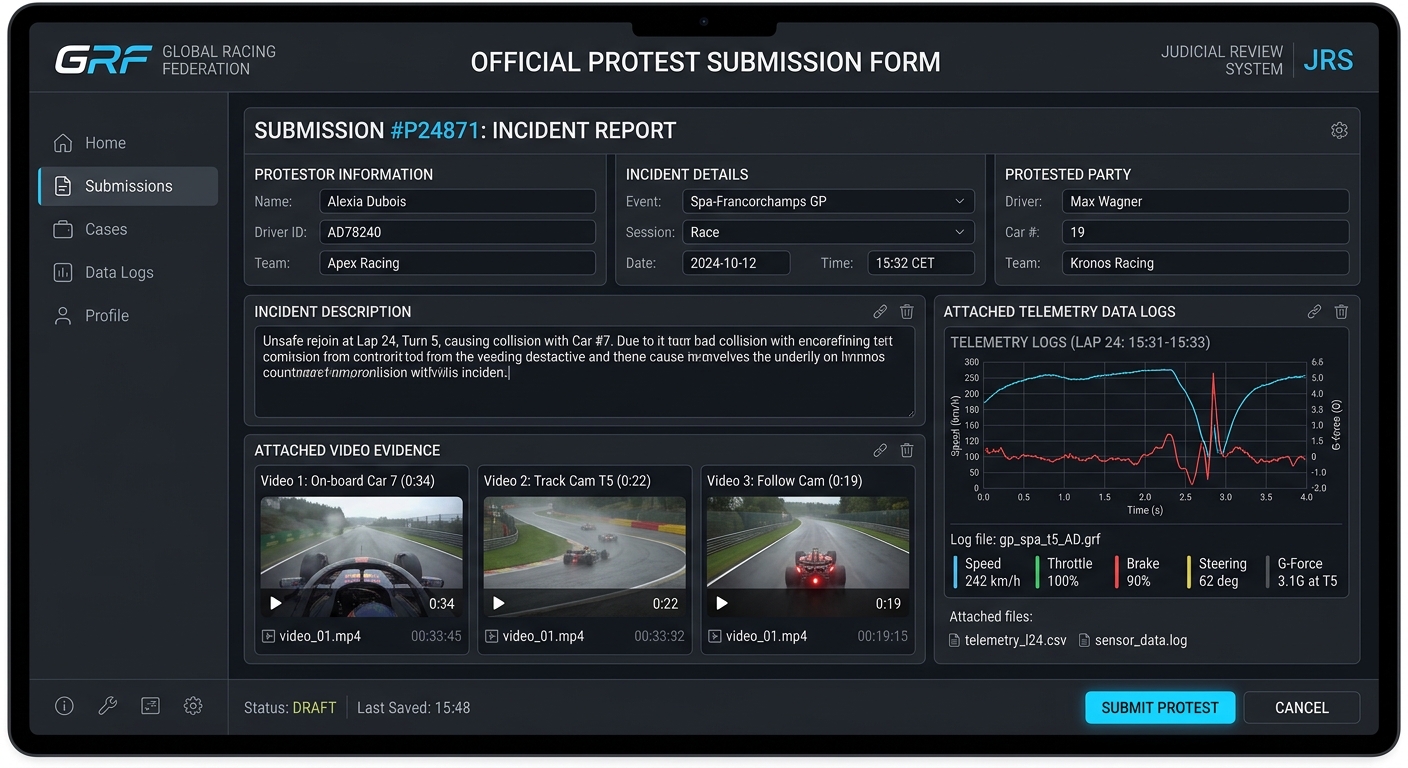Click the file icon next to 00:19:15
The image size is (1408, 768).
point(714,636)
